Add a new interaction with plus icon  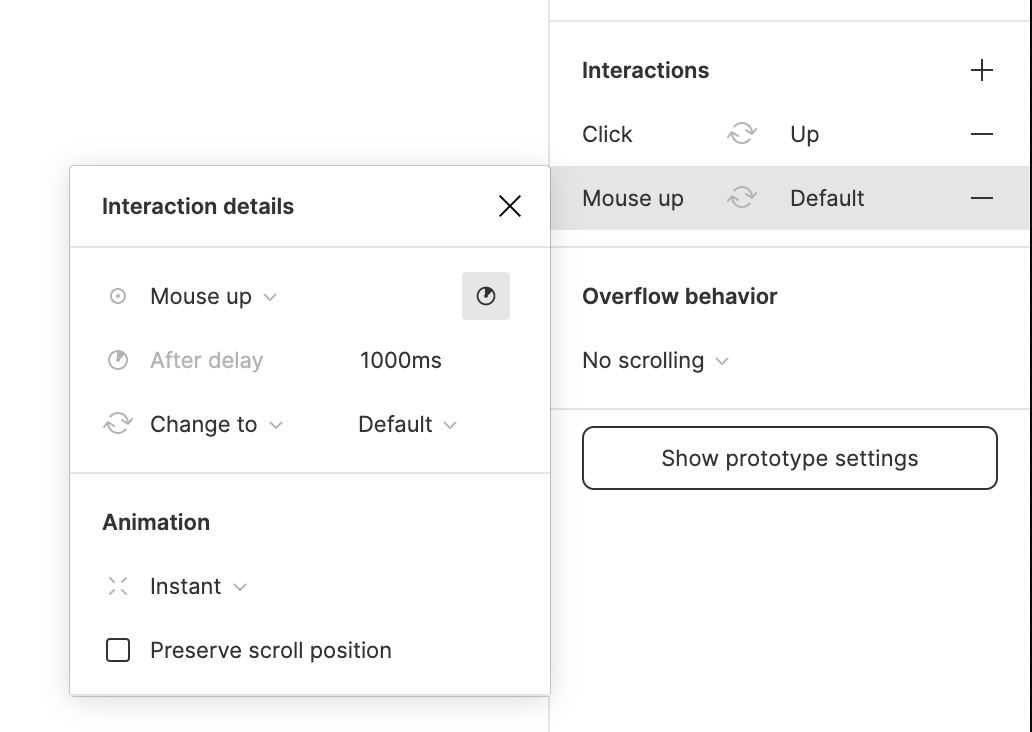coord(981,70)
